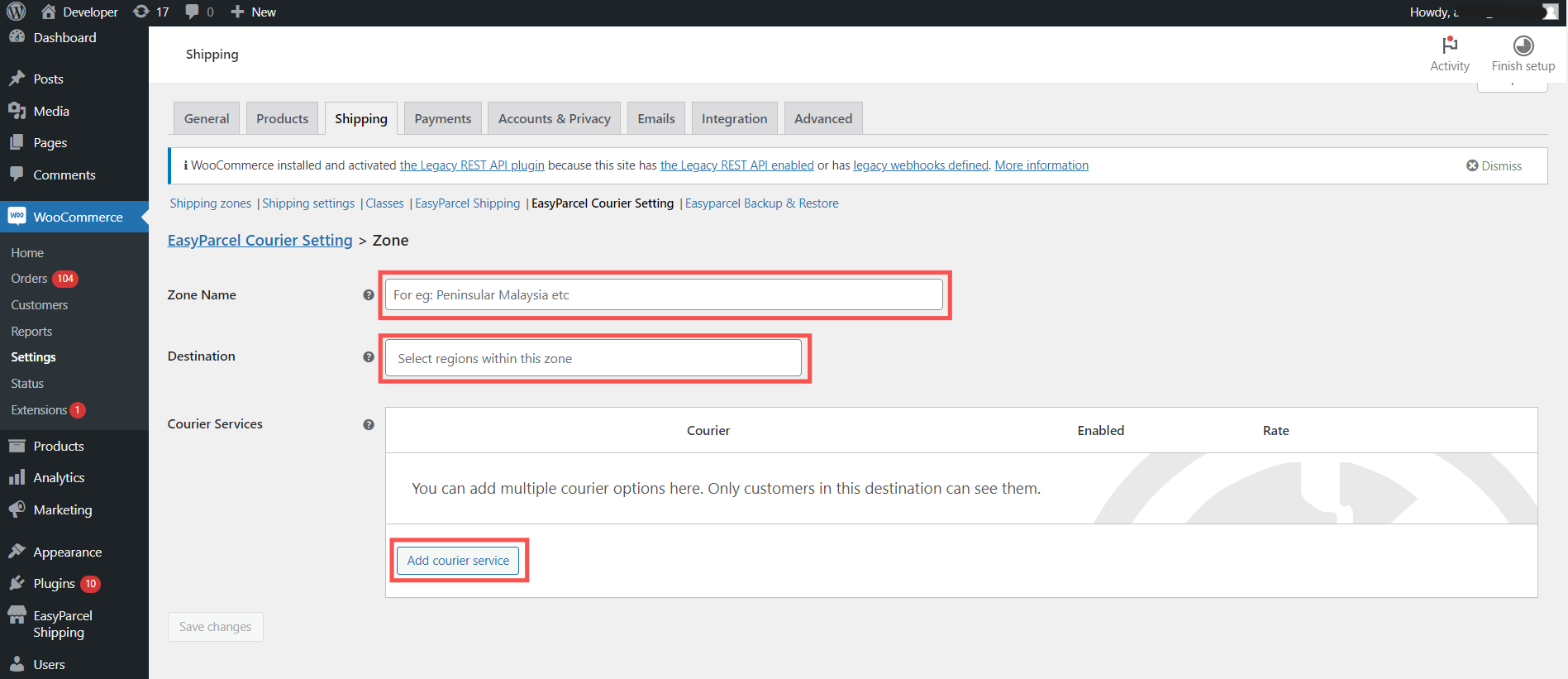Open the Advanced tab
Viewport: 1568px width, 679px height.
823,118
